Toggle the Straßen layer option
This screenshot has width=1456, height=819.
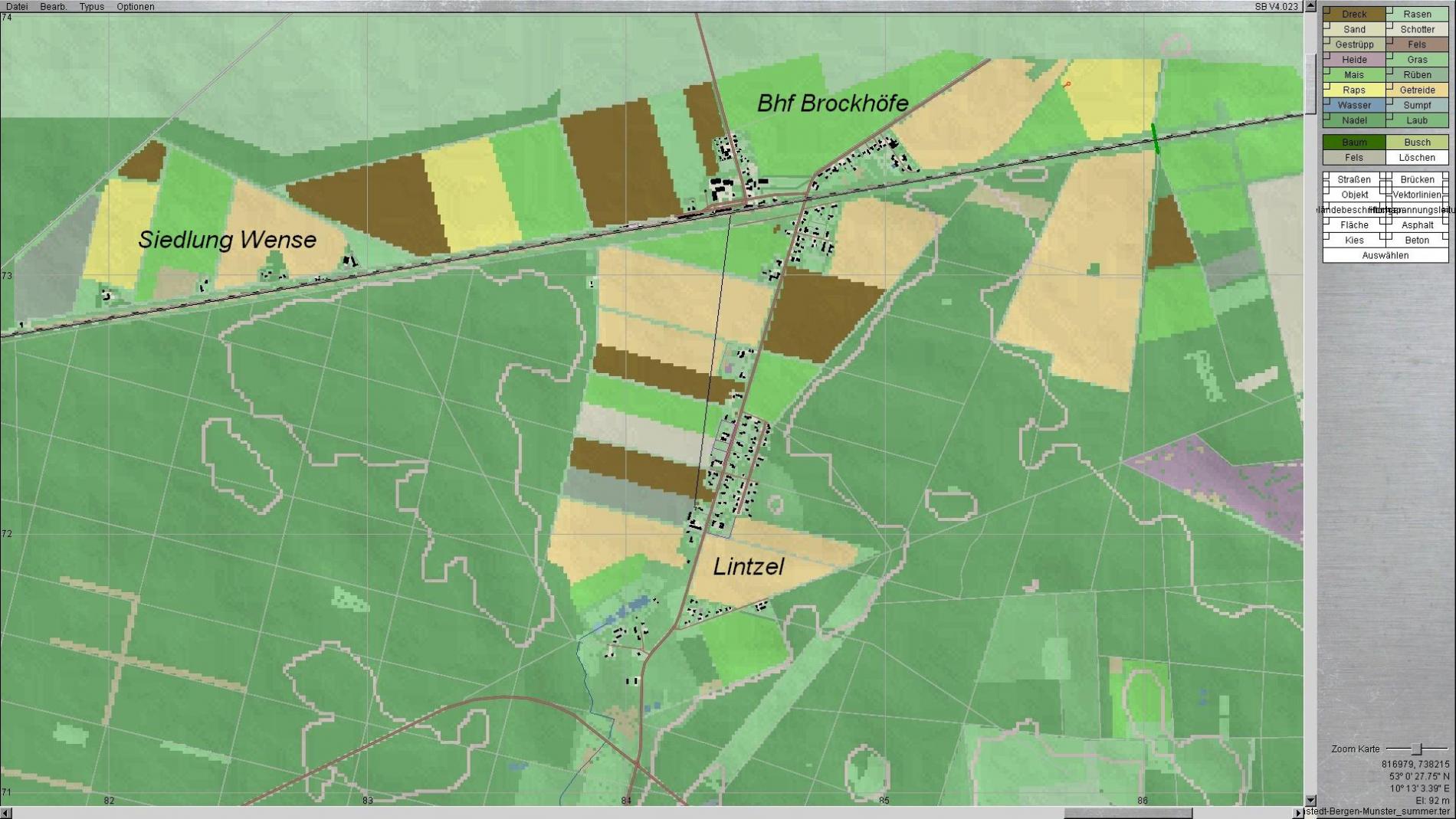point(1353,179)
